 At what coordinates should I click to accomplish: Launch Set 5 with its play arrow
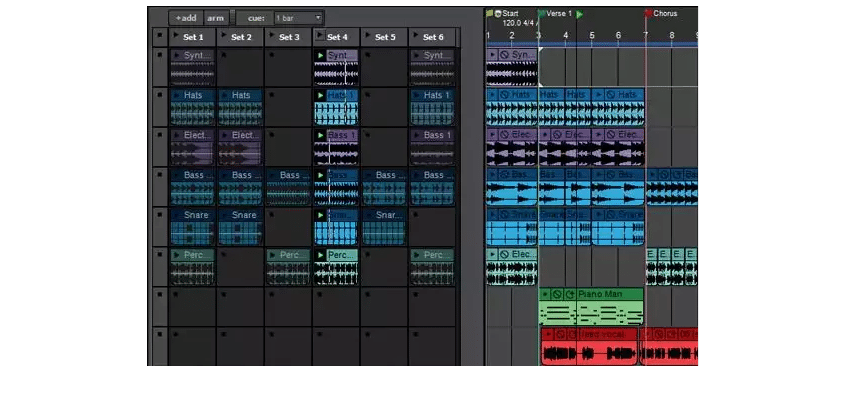(367, 36)
